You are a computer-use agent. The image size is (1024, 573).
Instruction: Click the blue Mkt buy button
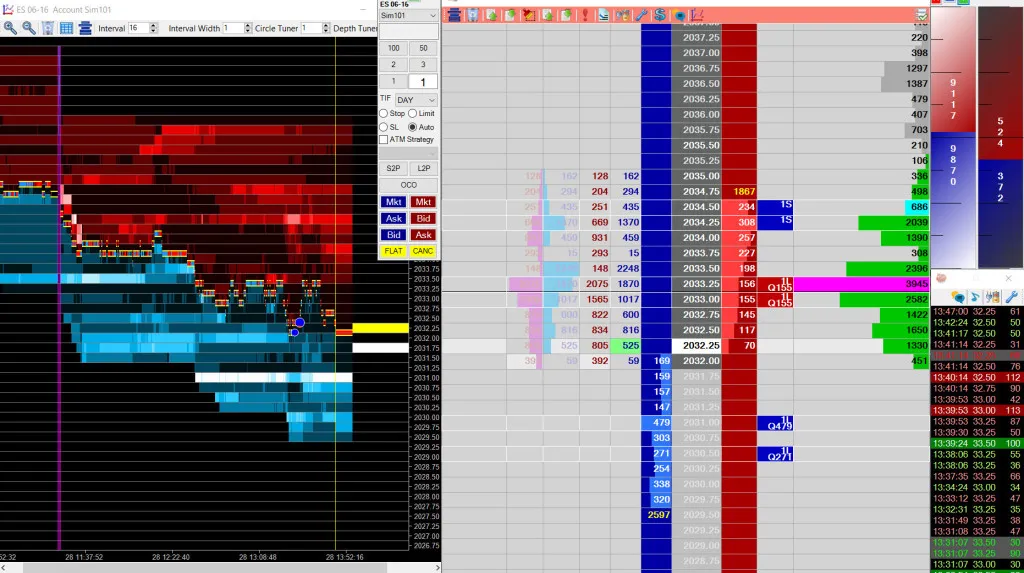pyautogui.click(x=393, y=202)
